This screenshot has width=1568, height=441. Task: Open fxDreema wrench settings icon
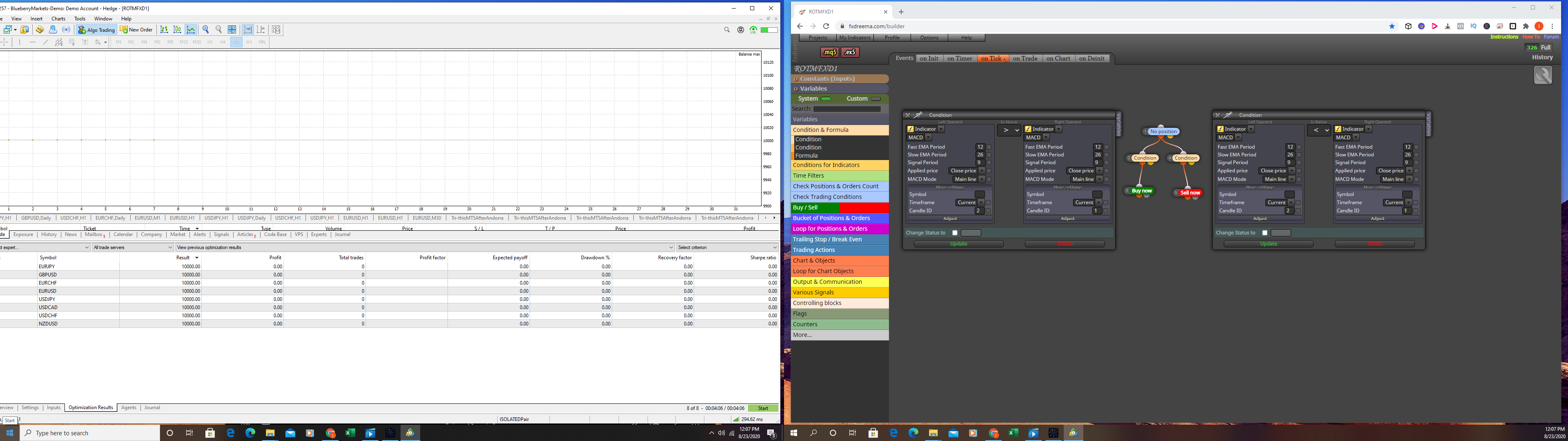point(1542,75)
